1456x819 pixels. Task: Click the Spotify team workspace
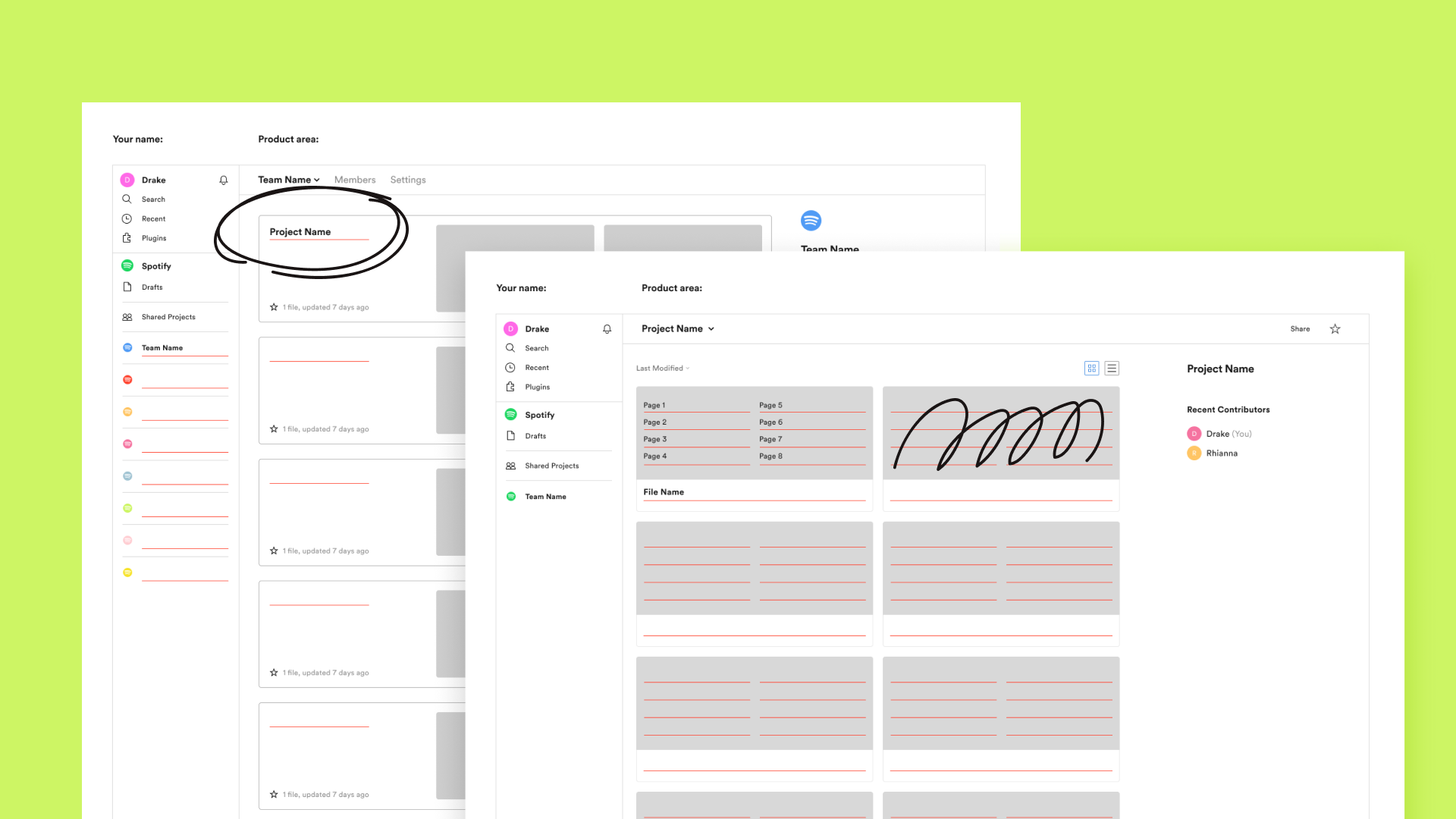pyautogui.click(x=155, y=265)
